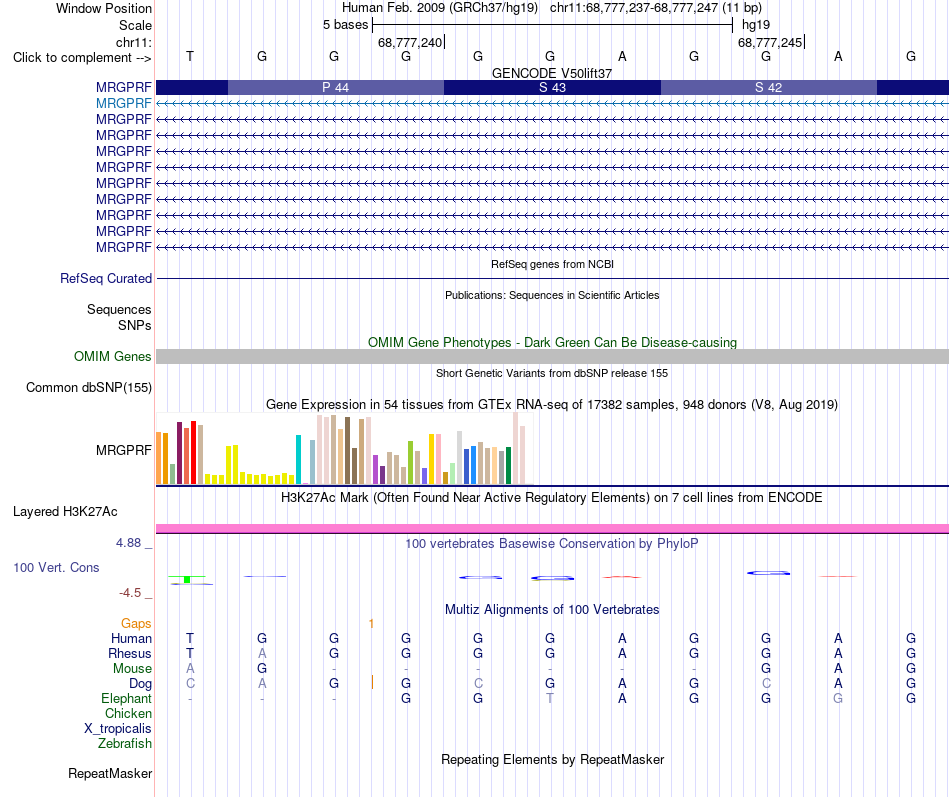
Task: Click the orange insertion mark in the Dog row
Action: pos(372,683)
